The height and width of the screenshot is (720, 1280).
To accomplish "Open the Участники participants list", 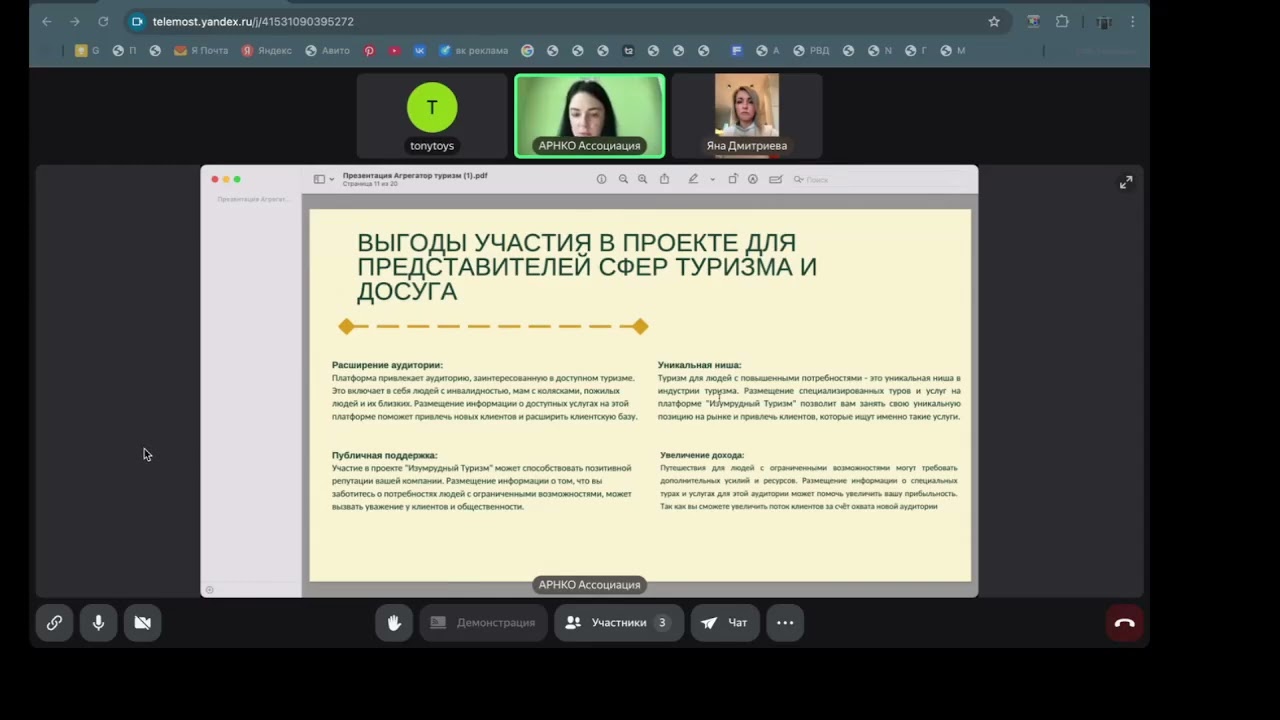I will pos(618,622).
